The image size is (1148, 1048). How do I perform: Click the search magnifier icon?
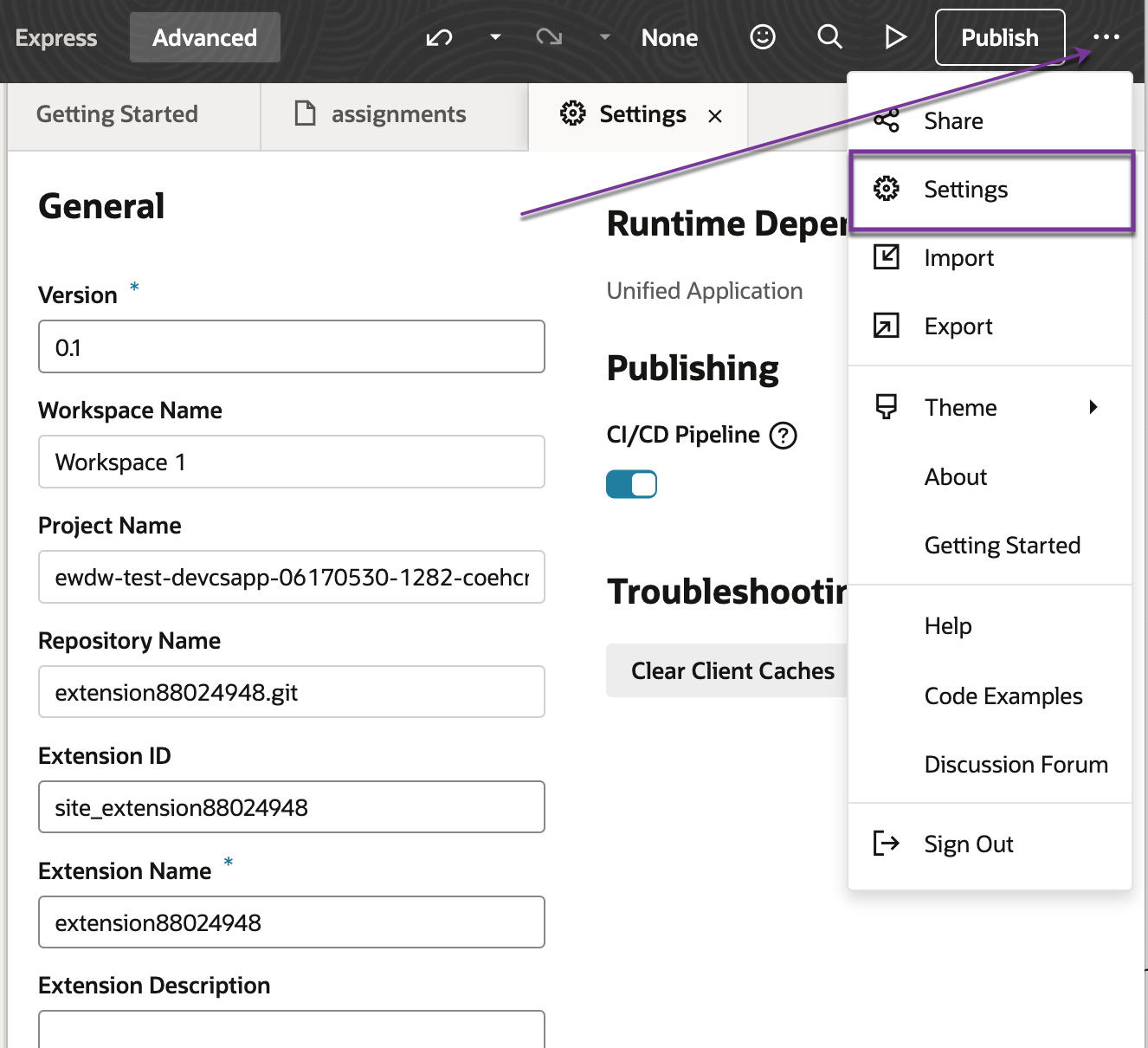[829, 37]
